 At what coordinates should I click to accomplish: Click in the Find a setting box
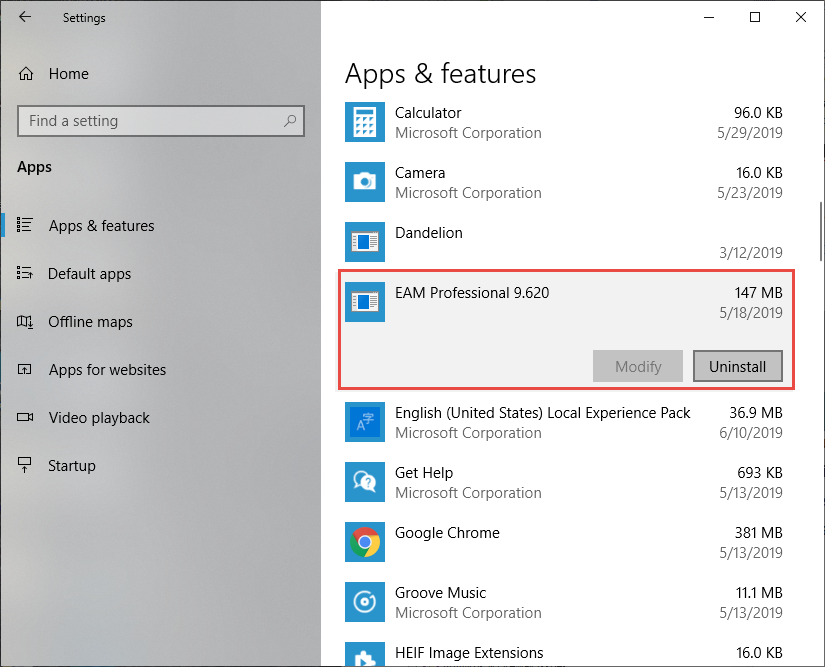(160, 121)
